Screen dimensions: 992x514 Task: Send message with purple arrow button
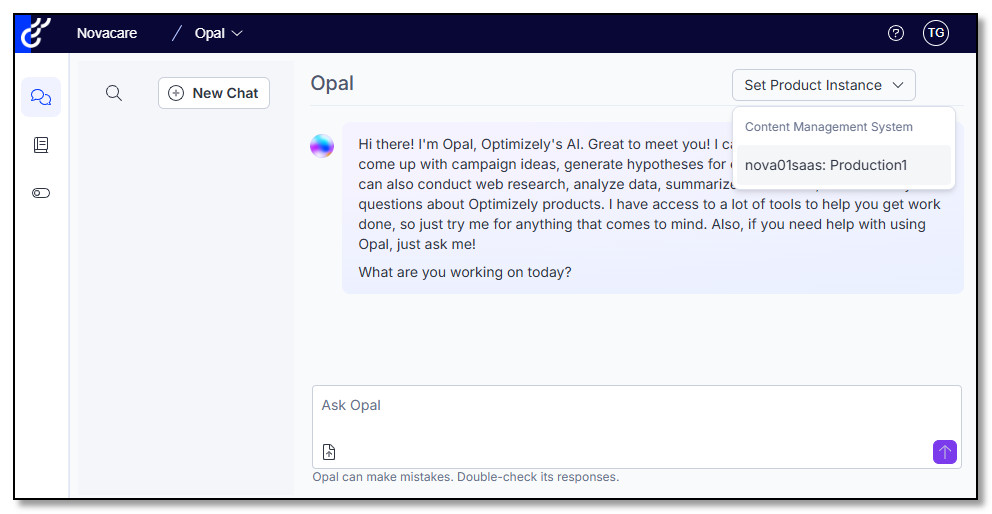[x=945, y=452]
